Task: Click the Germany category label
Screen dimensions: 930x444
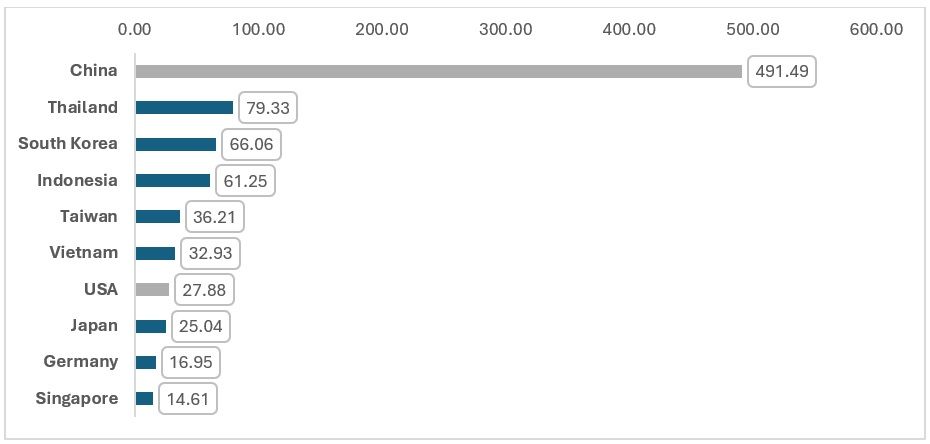Action: click(81, 362)
